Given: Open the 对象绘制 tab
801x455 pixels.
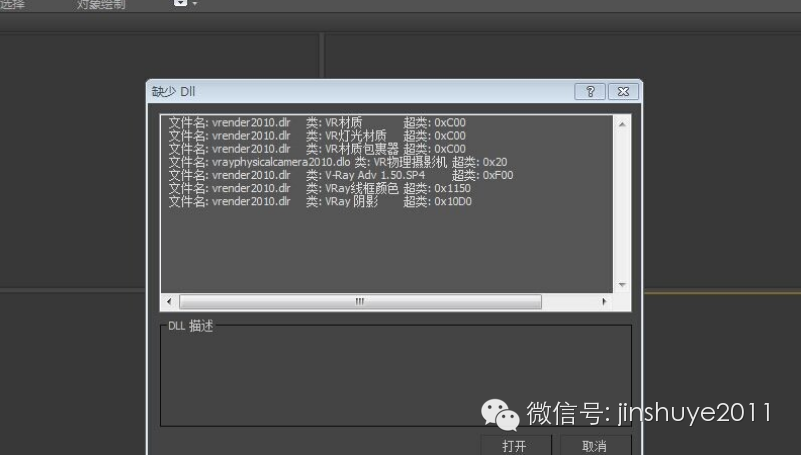Looking at the screenshot, I should (x=101, y=5).
